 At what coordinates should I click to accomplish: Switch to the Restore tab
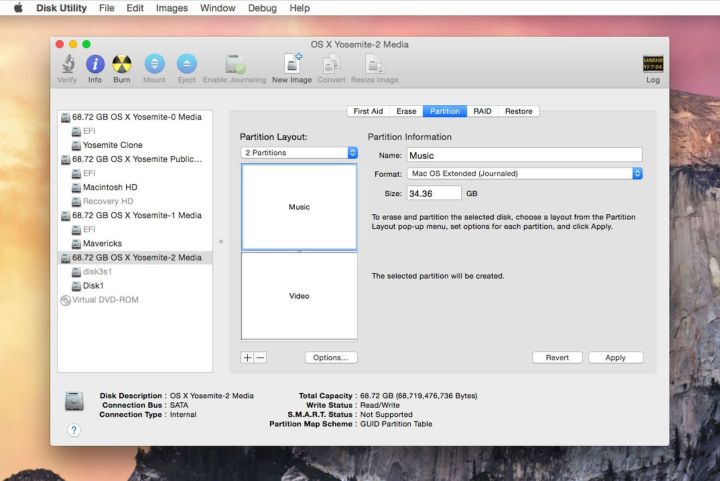coord(518,111)
